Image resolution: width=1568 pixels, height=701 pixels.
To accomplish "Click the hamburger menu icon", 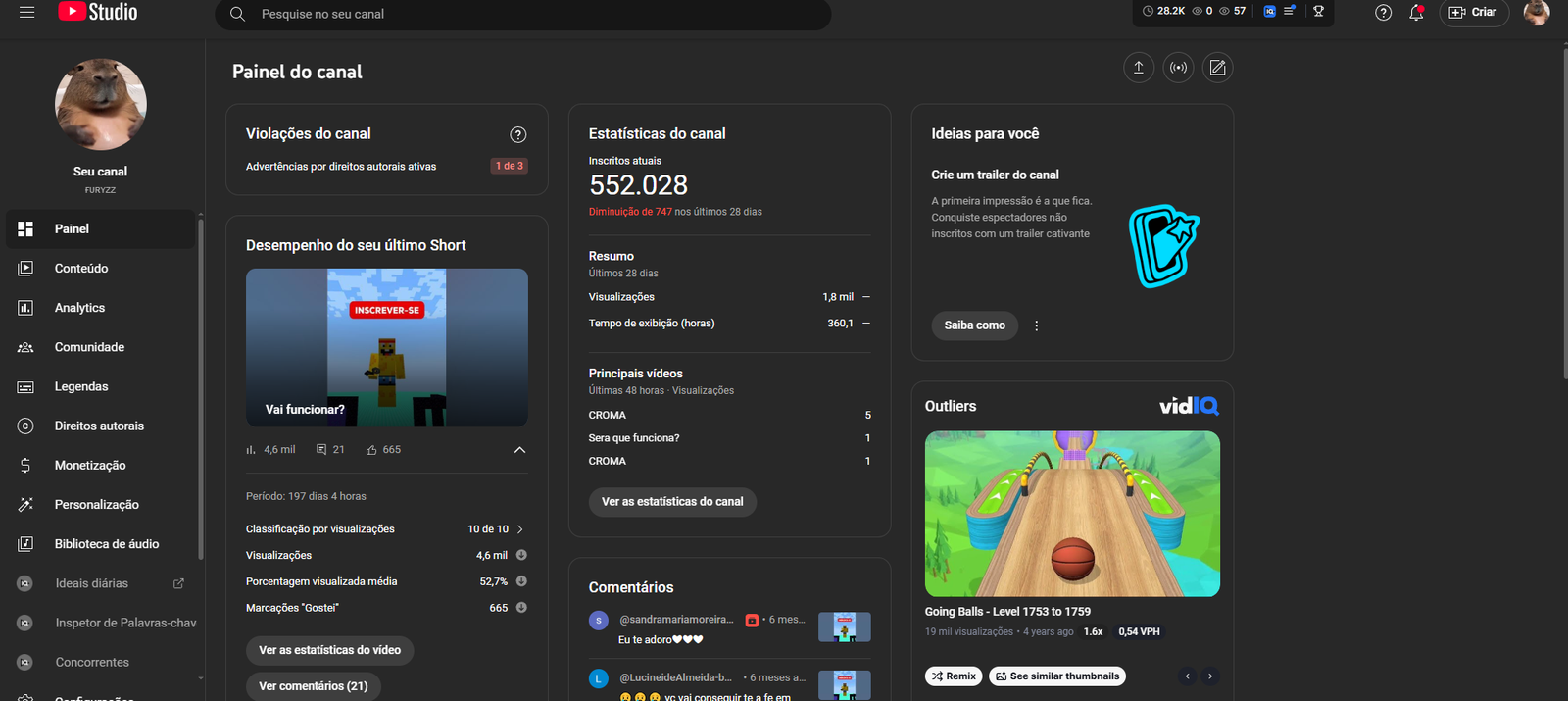I will (26, 13).
